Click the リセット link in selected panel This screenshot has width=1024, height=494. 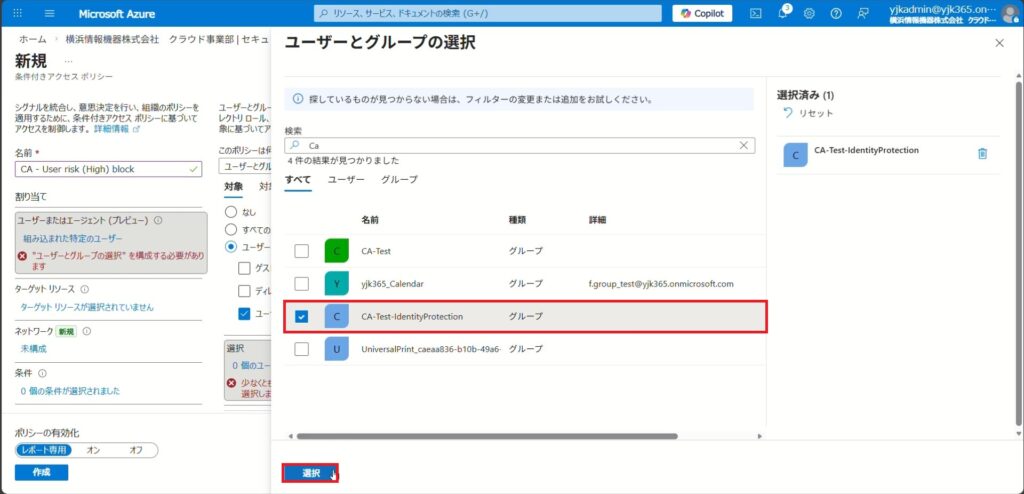pos(808,114)
